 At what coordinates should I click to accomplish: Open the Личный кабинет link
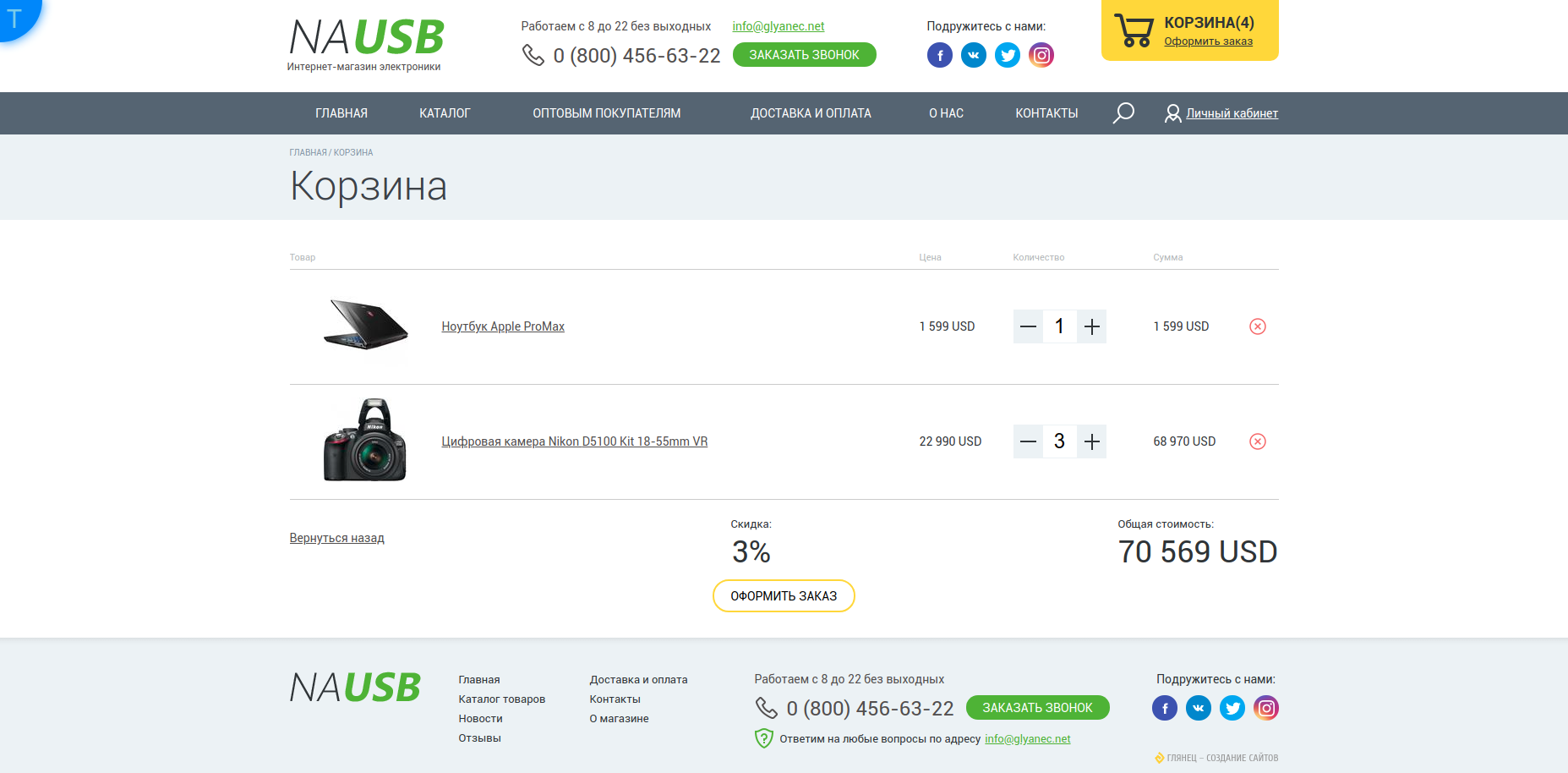point(1232,113)
